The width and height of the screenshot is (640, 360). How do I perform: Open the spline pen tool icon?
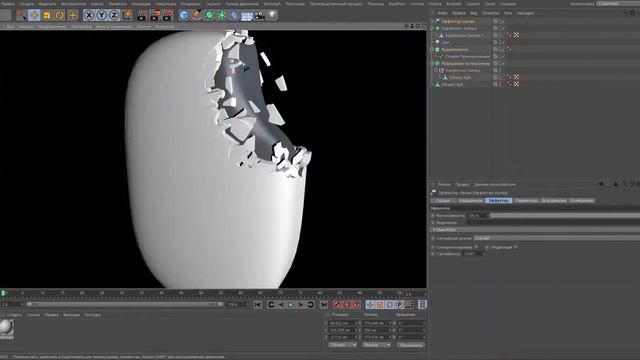(197, 16)
